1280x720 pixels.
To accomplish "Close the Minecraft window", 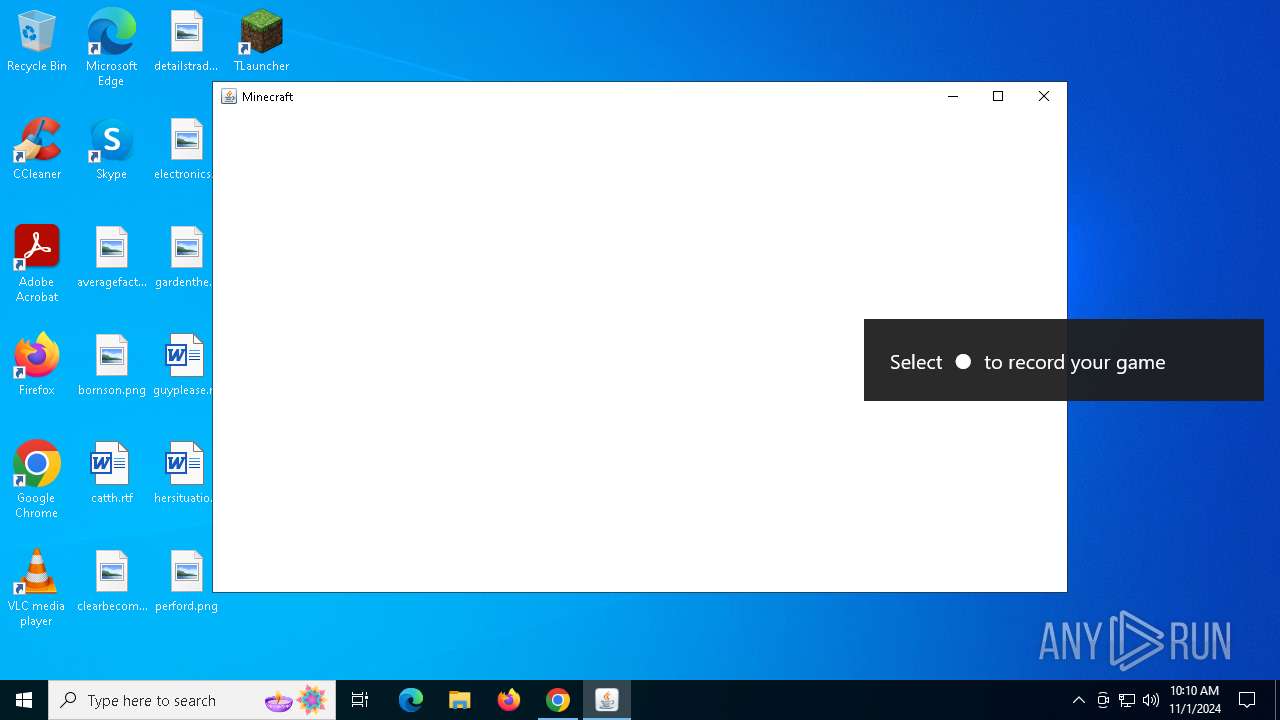I will [1044, 97].
